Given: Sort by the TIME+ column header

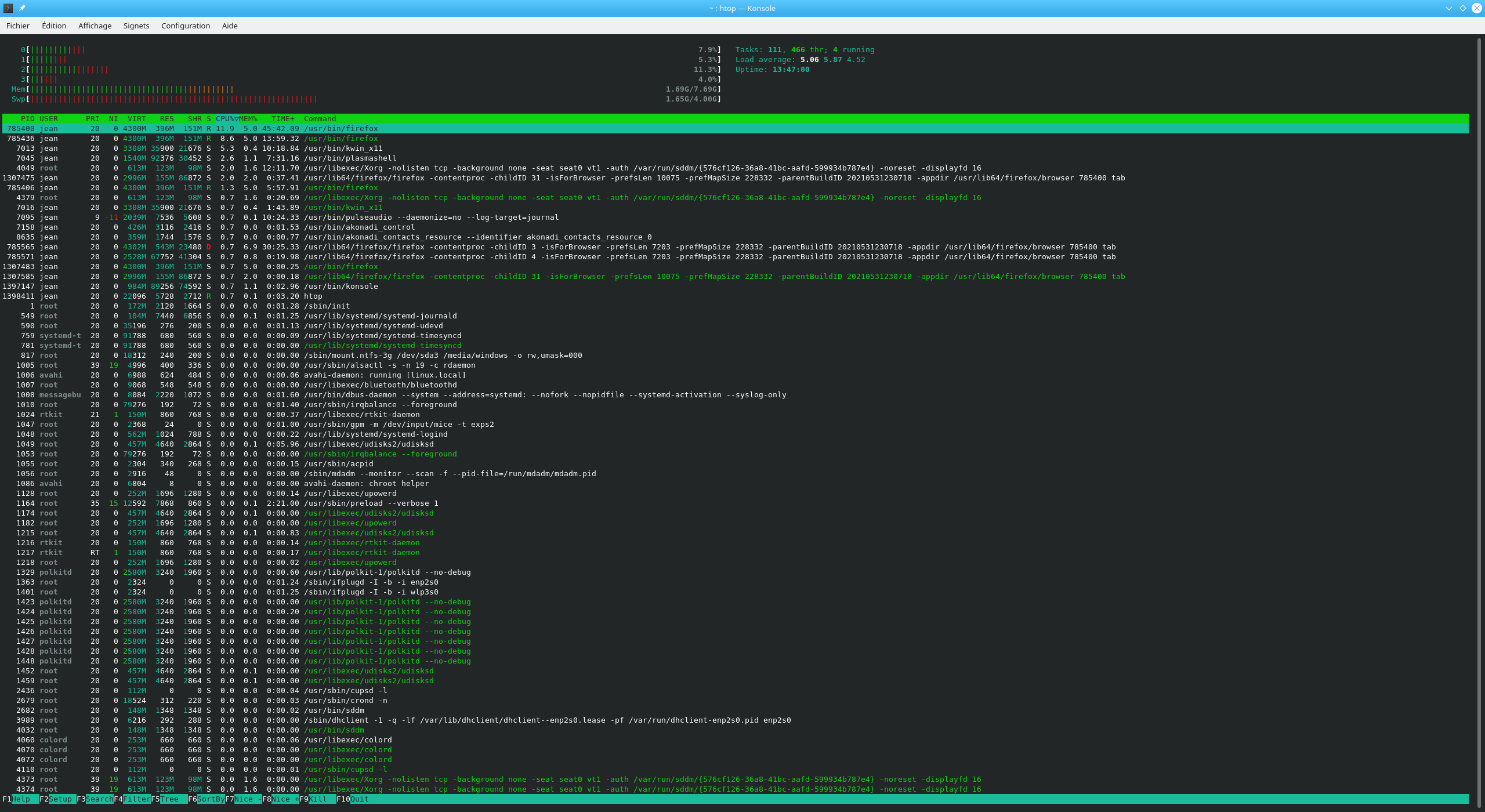Looking at the screenshot, I should pyautogui.click(x=283, y=119).
